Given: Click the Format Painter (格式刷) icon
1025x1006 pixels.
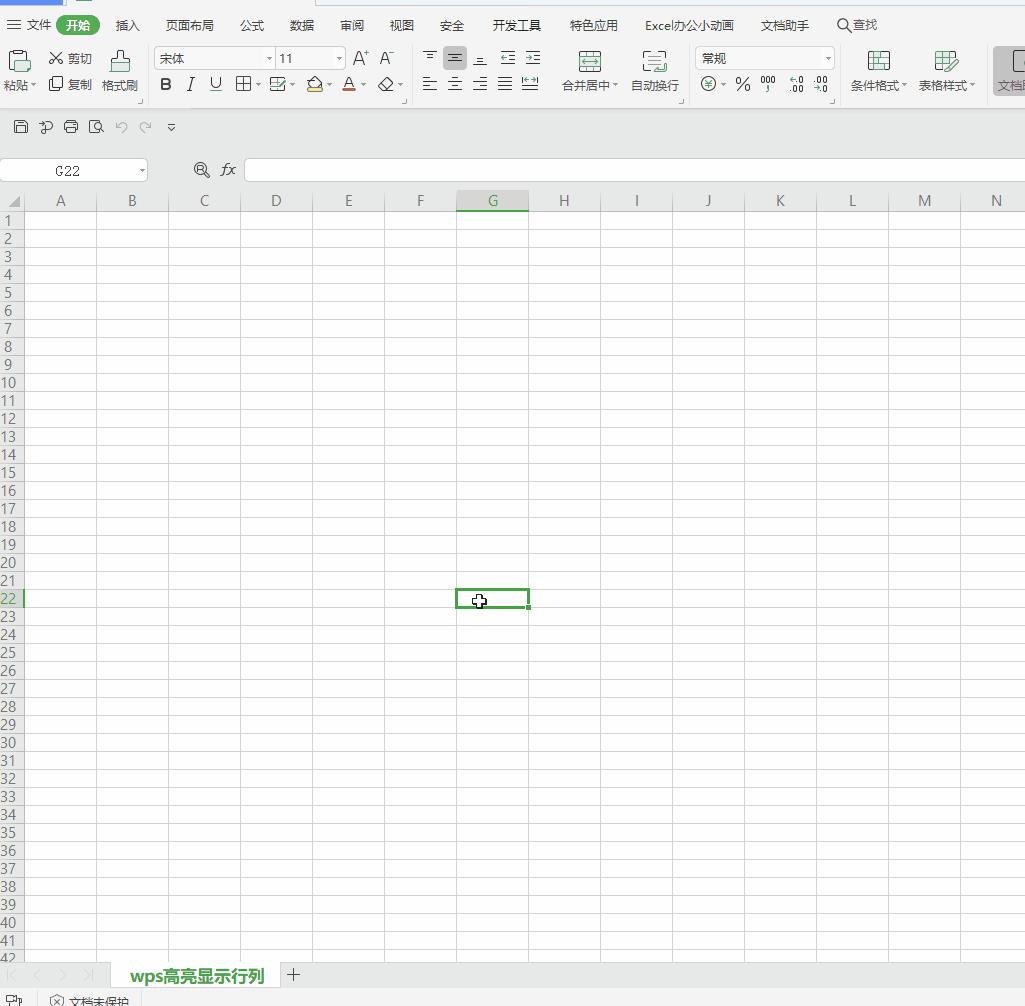Looking at the screenshot, I should click(120, 61).
